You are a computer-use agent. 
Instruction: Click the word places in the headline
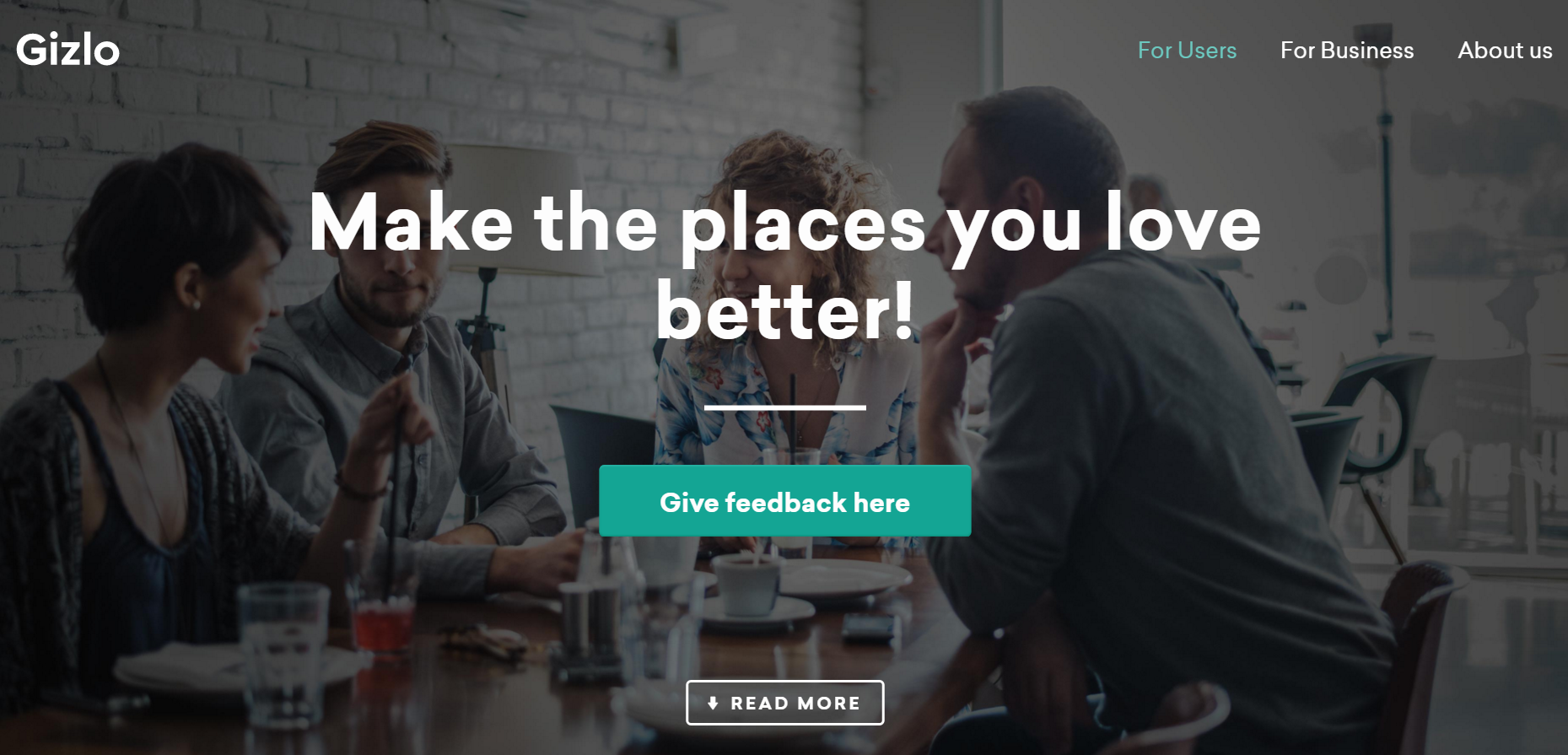click(803, 226)
